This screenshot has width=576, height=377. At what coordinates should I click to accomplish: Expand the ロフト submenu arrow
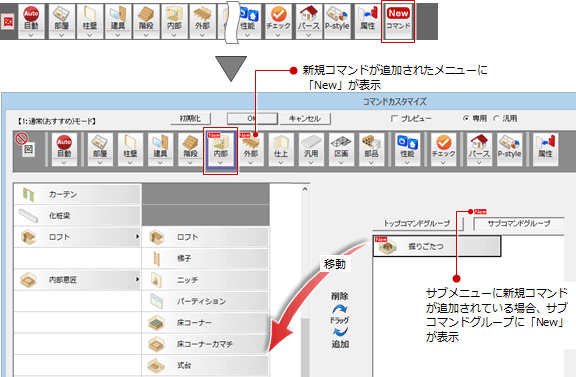click(x=137, y=237)
